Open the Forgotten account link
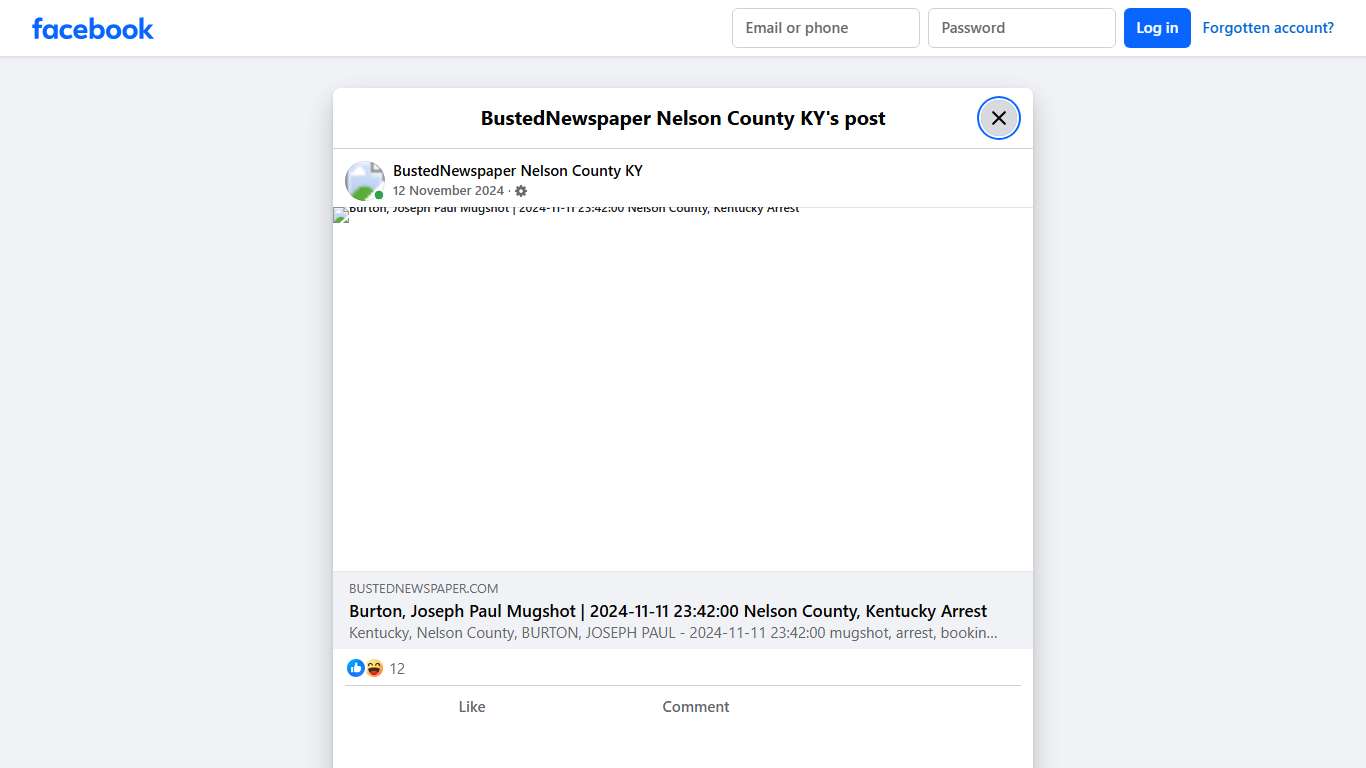1366x768 pixels. click(x=1268, y=27)
